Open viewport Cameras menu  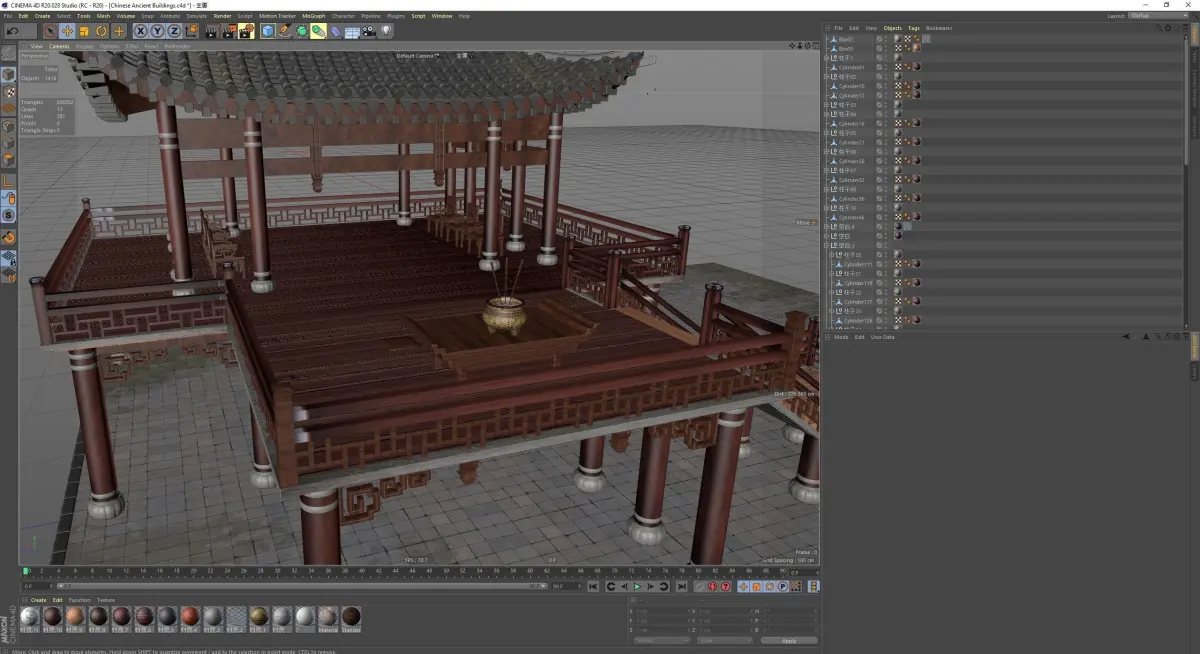[59, 46]
